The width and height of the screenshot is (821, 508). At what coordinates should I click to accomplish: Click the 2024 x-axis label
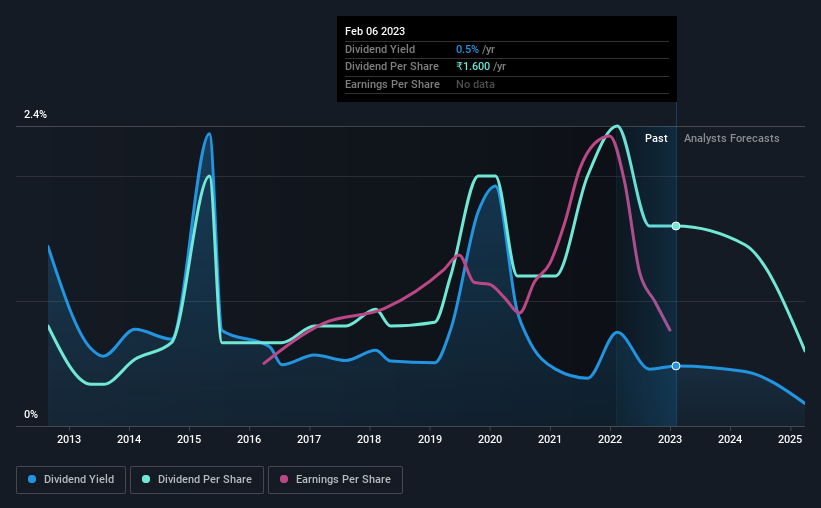730,439
